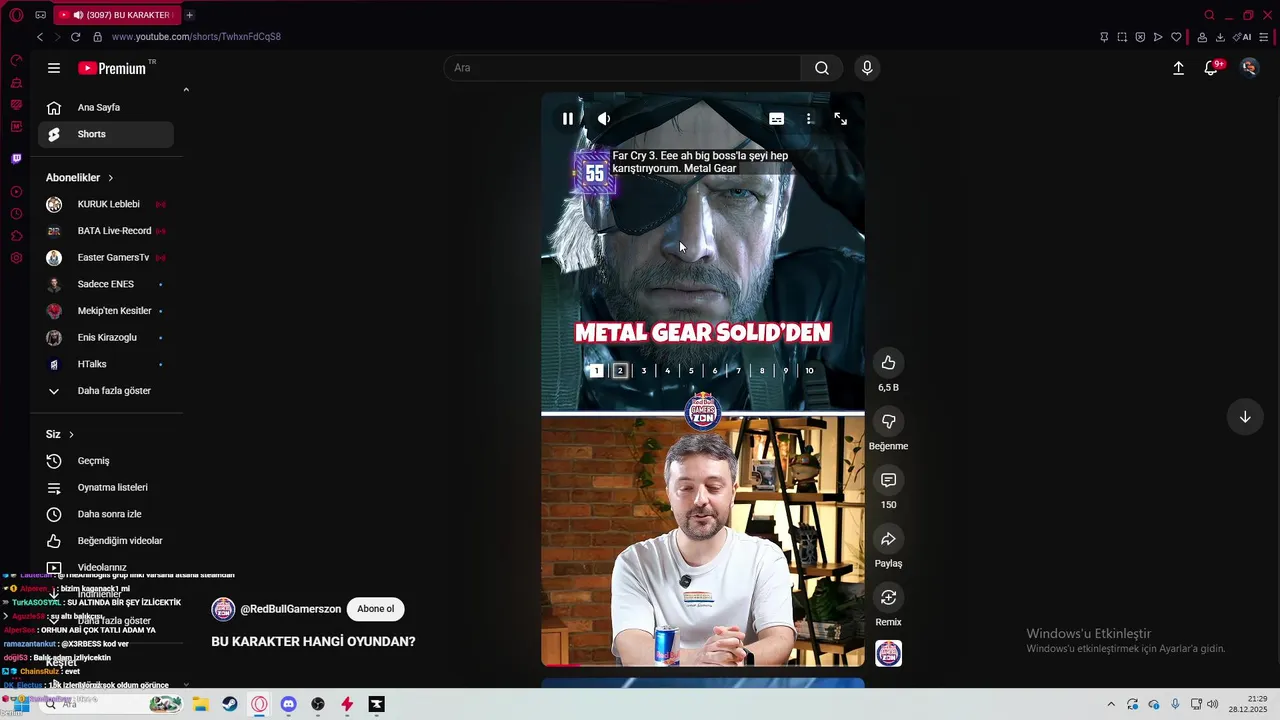Image resolution: width=1280 pixels, height=720 pixels.
Task: Click the RedBull Gamerszon channel avatar
Action: click(223, 609)
